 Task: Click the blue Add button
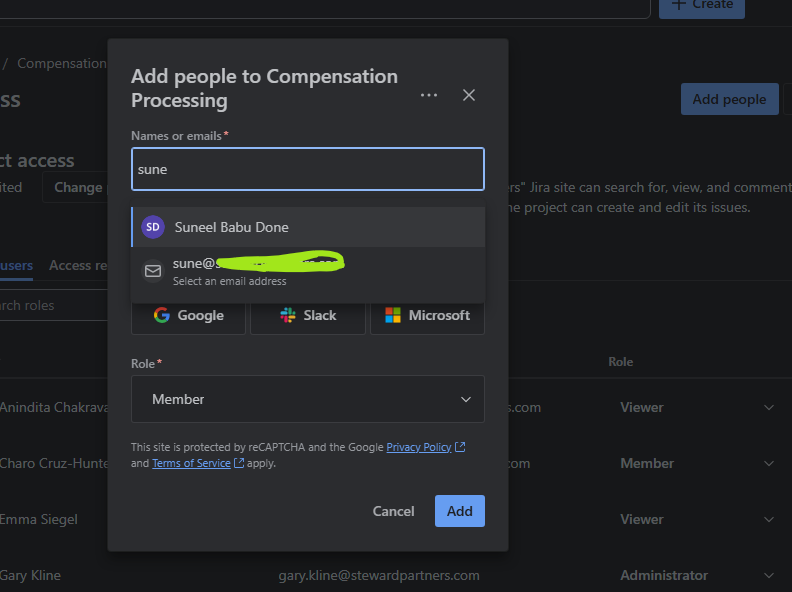point(459,511)
